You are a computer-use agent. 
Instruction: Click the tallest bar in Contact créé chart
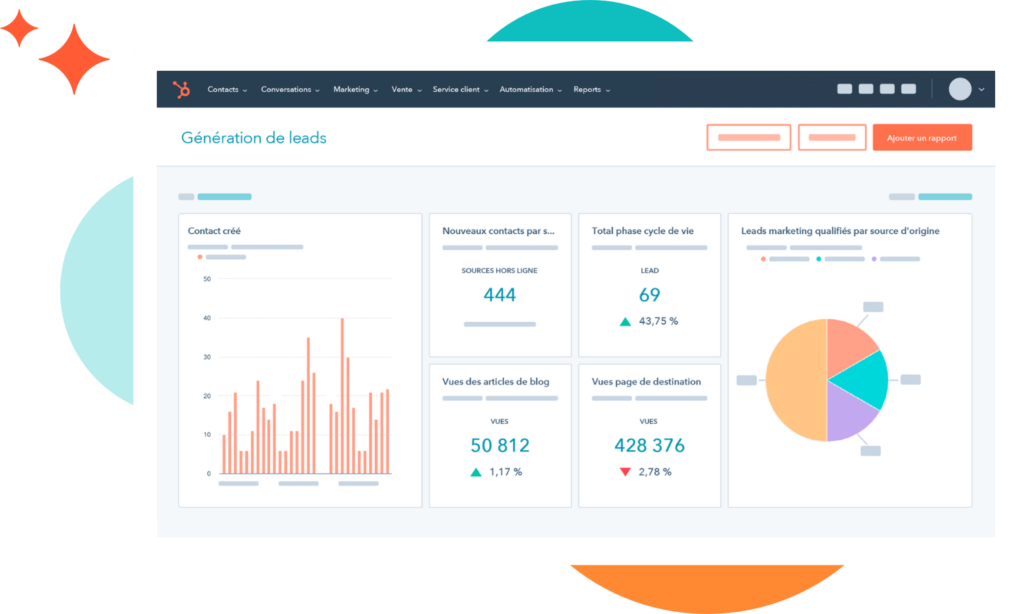tap(342, 396)
